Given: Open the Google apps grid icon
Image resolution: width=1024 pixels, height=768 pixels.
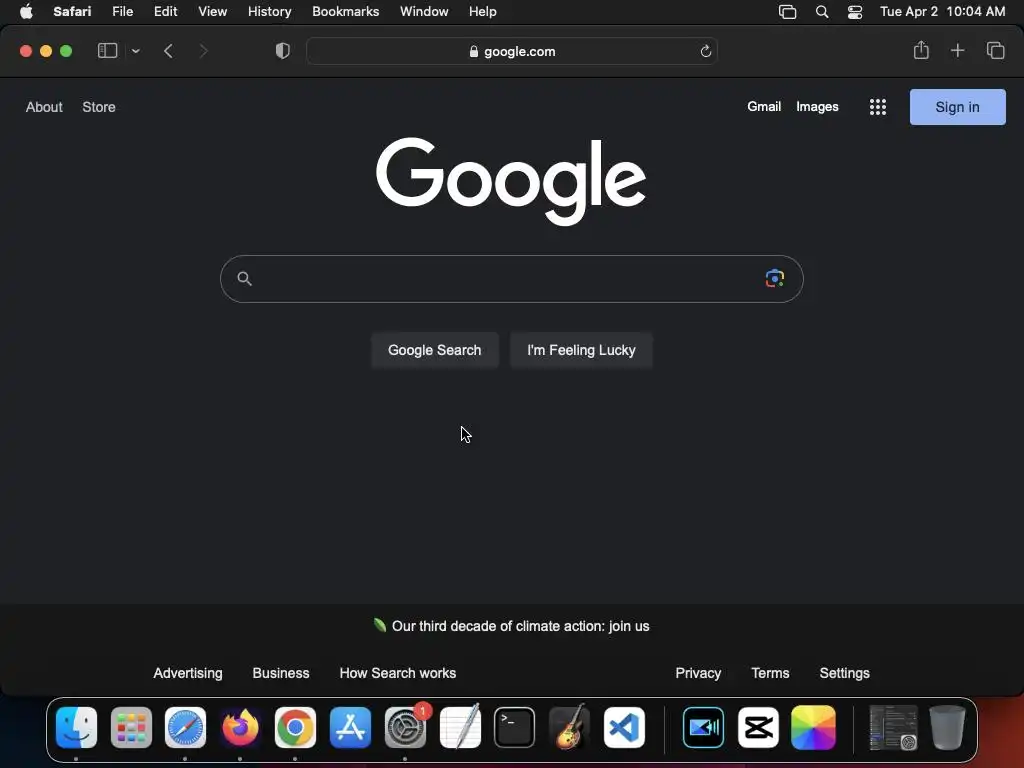Looking at the screenshot, I should pyautogui.click(x=878, y=107).
